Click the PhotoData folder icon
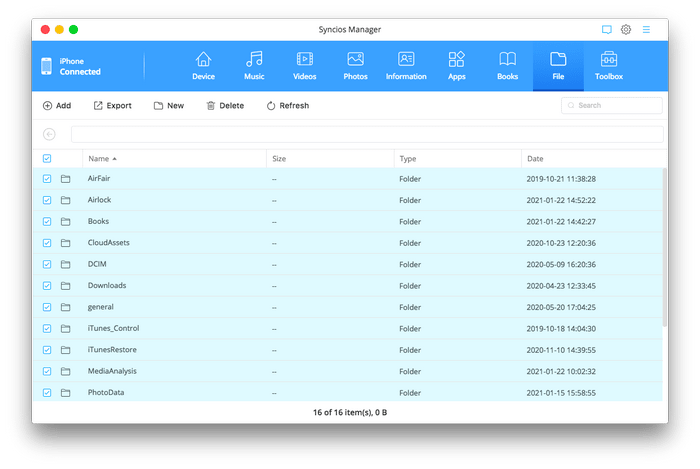The image size is (700, 469). (x=66, y=393)
